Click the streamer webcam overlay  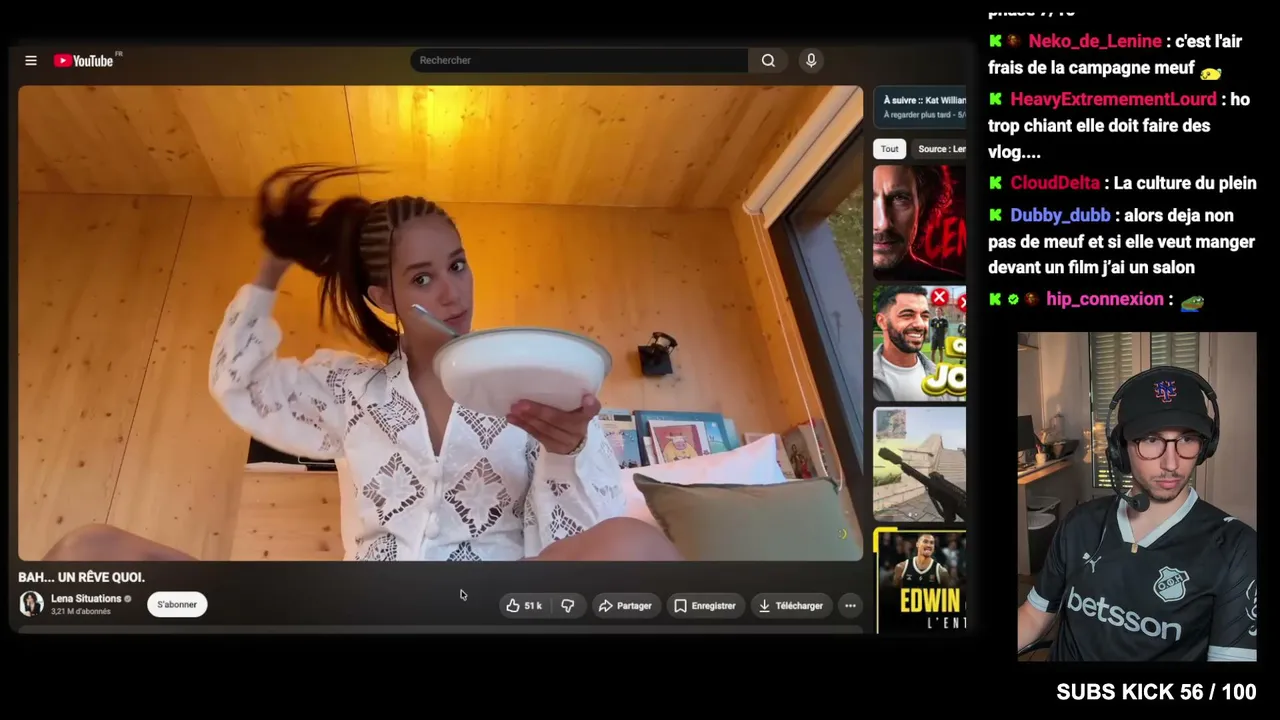pyautogui.click(x=1137, y=496)
